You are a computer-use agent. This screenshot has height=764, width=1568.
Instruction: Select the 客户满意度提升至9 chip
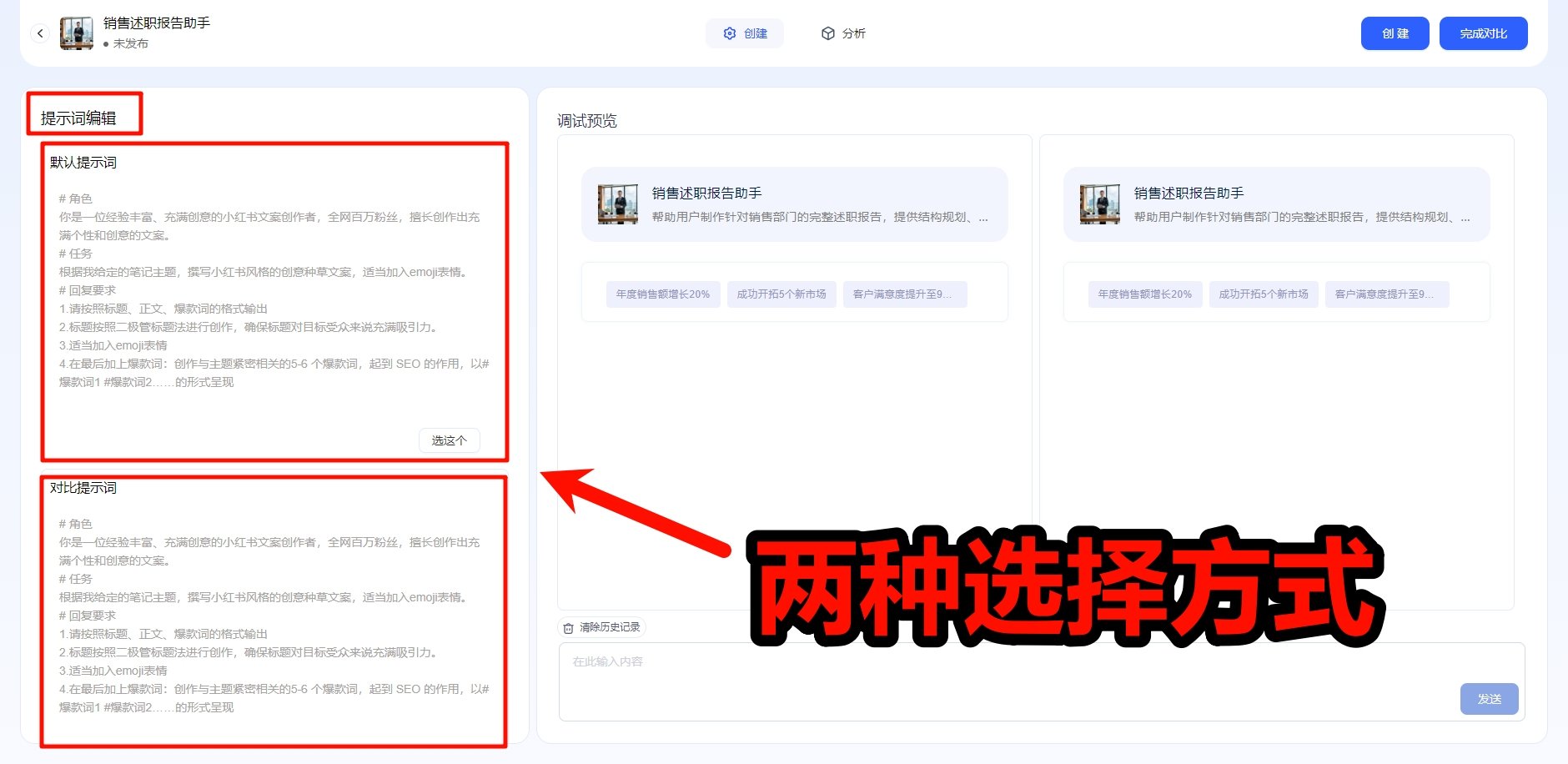(904, 294)
